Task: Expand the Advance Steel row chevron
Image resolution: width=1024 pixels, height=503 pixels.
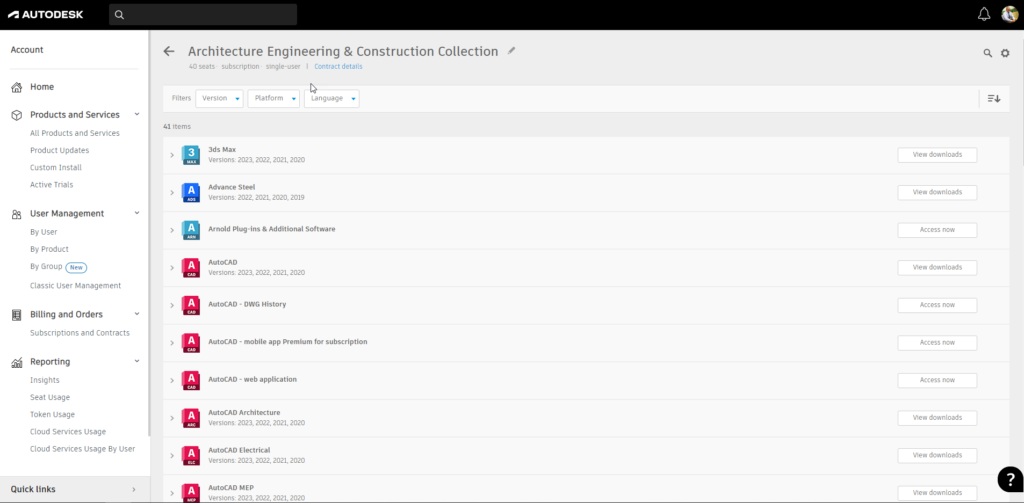Action: coord(172,193)
